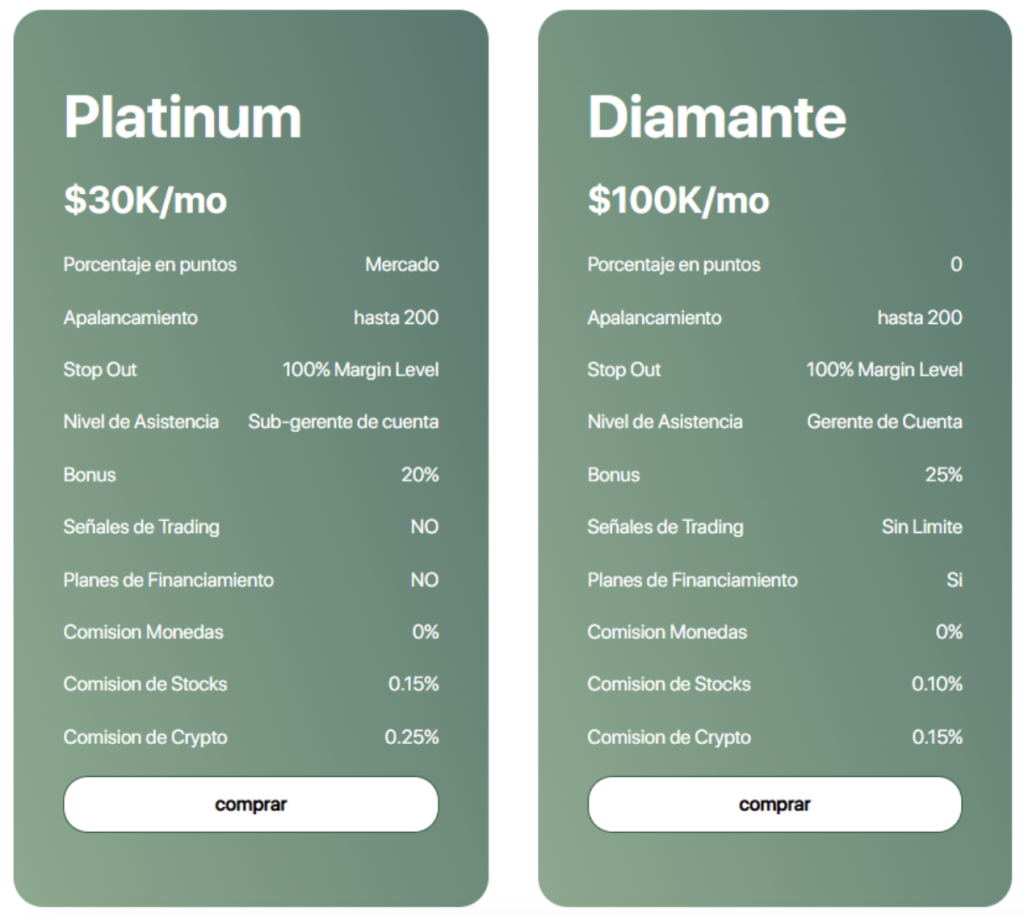Click Platinum's Comision de Stocks 0.15% value
The height and width of the screenshot is (916, 1024).
pos(413,684)
